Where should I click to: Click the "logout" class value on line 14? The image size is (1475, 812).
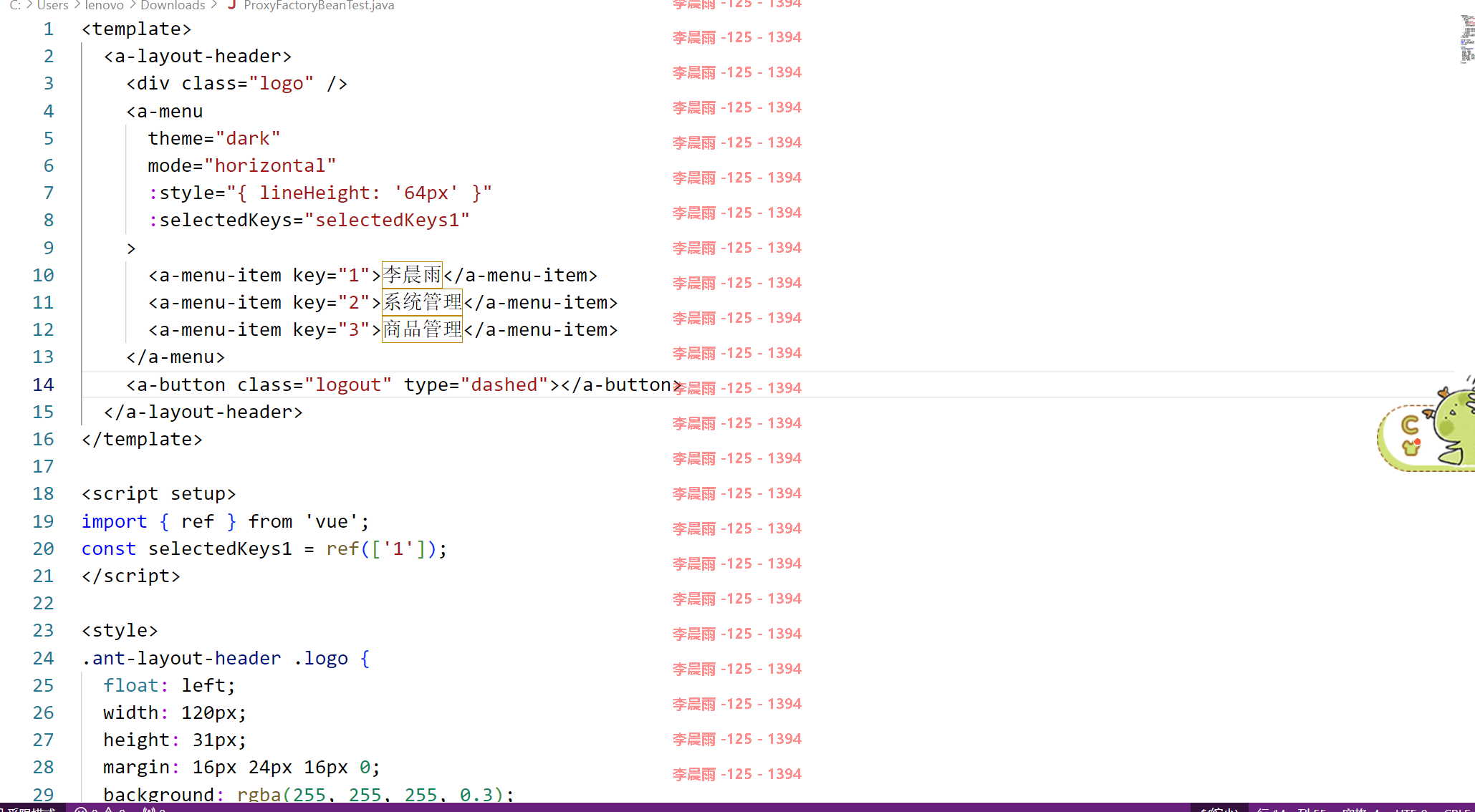(x=348, y=385)
